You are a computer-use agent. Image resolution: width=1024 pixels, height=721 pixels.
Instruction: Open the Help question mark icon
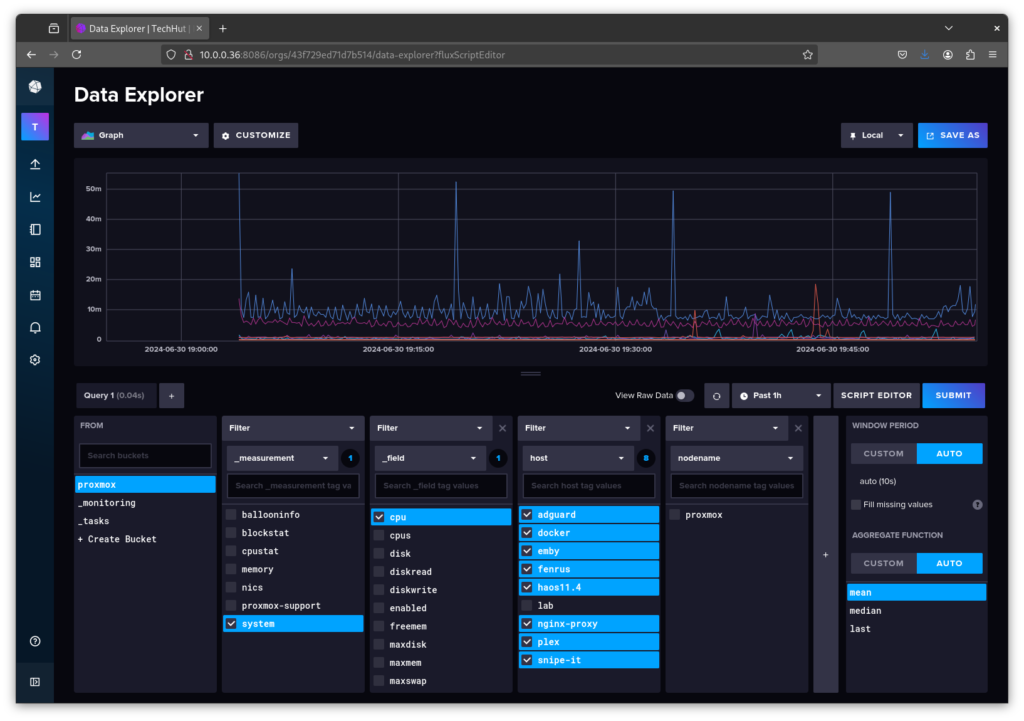[35, 640]
